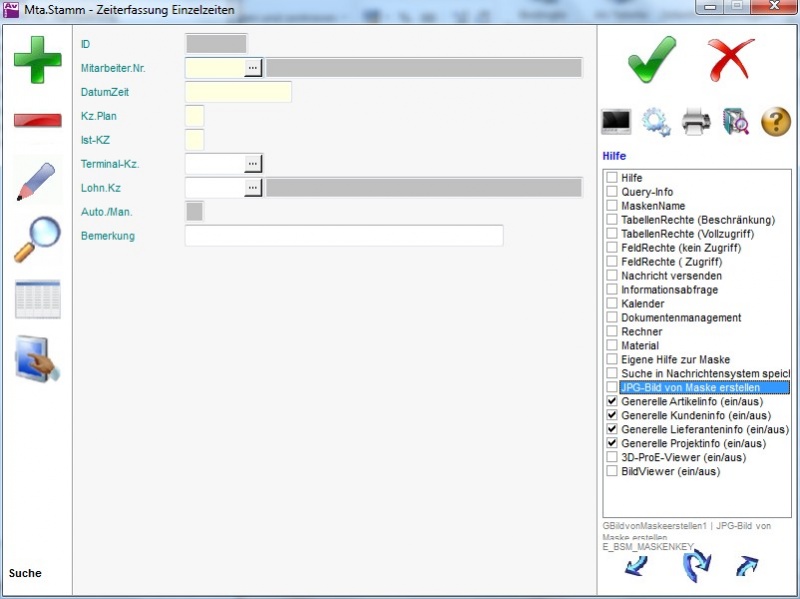800x599 pixels.
Task: Enable the Query-Info checkbox
Action: tap(611, 192)
